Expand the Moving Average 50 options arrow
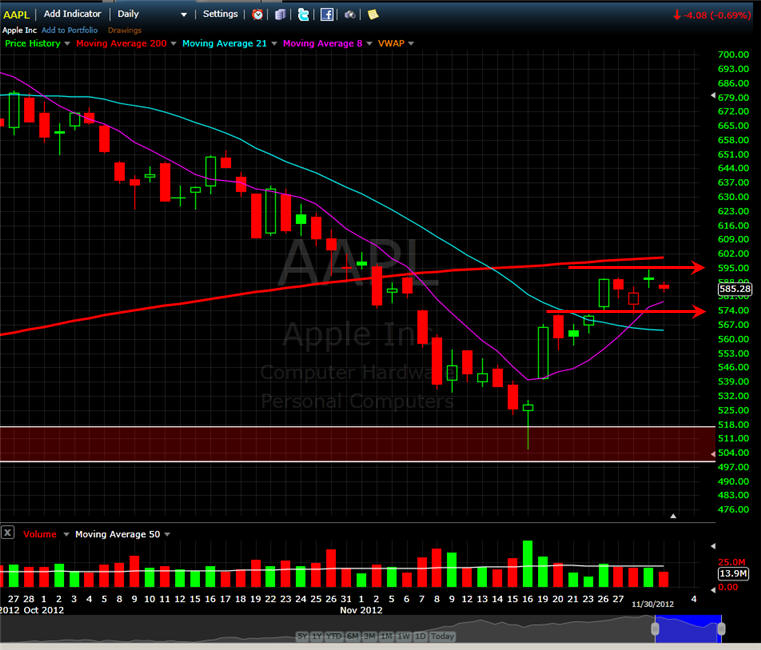 point(167,534)
